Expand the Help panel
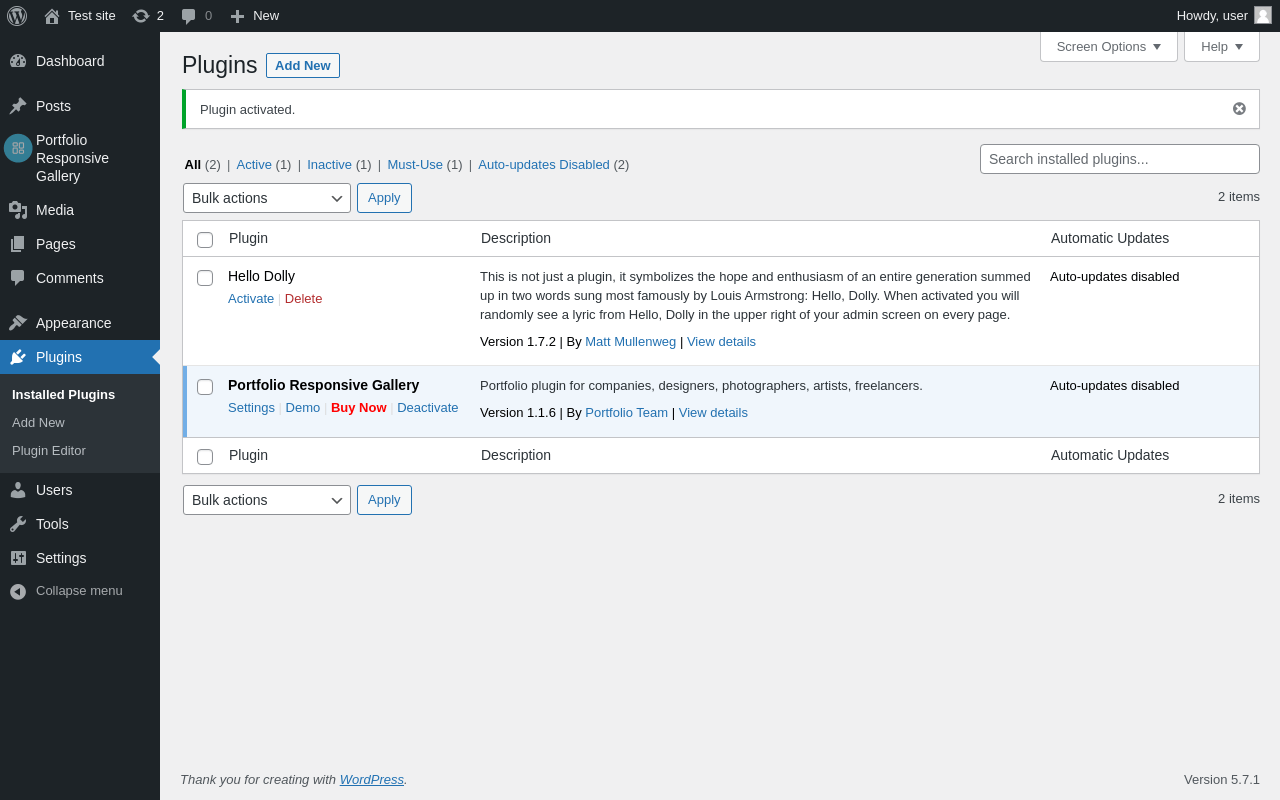 pos(1222,46)
